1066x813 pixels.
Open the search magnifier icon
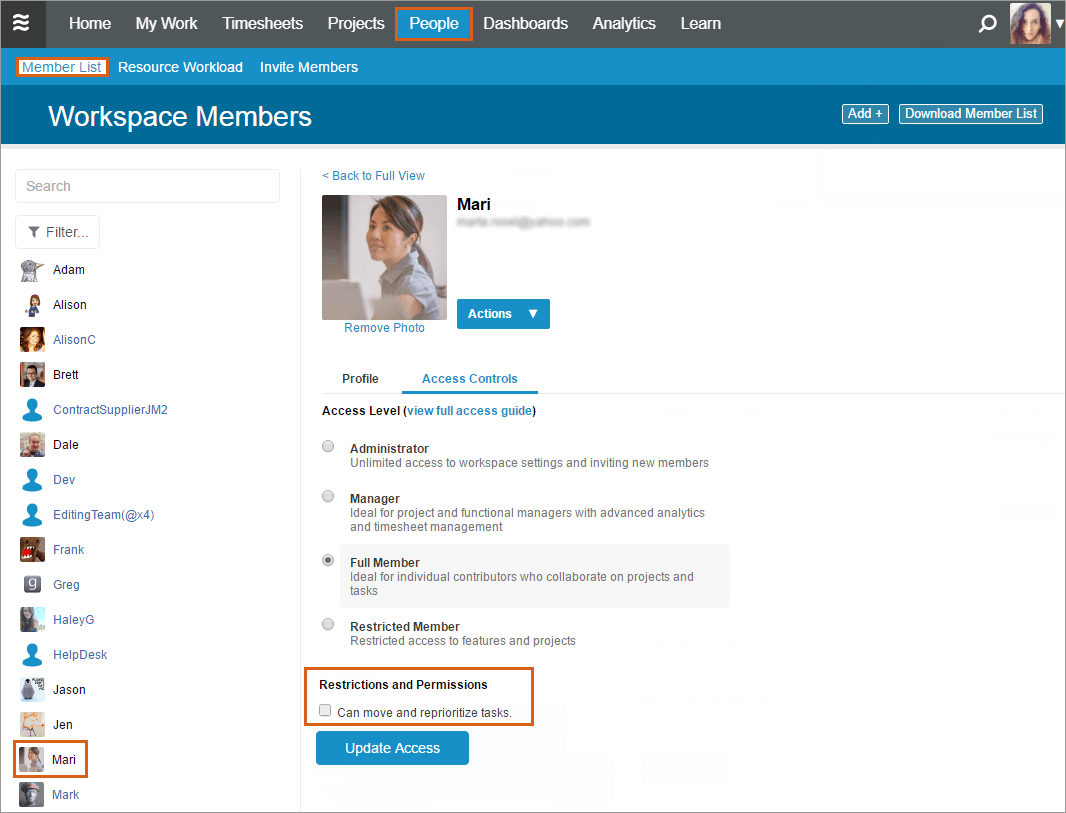coord(987,24)
